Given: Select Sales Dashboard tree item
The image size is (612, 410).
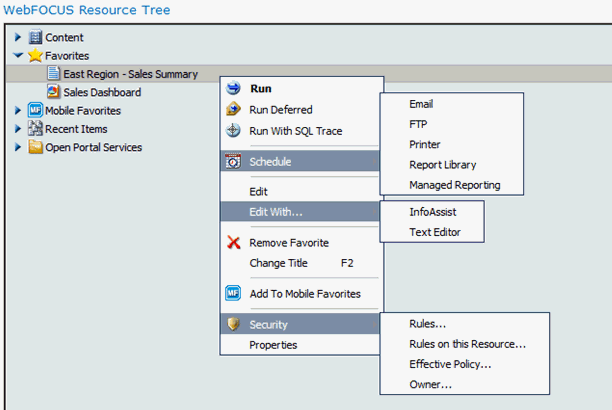Looking at the screenshot, I should click(102, 92).
